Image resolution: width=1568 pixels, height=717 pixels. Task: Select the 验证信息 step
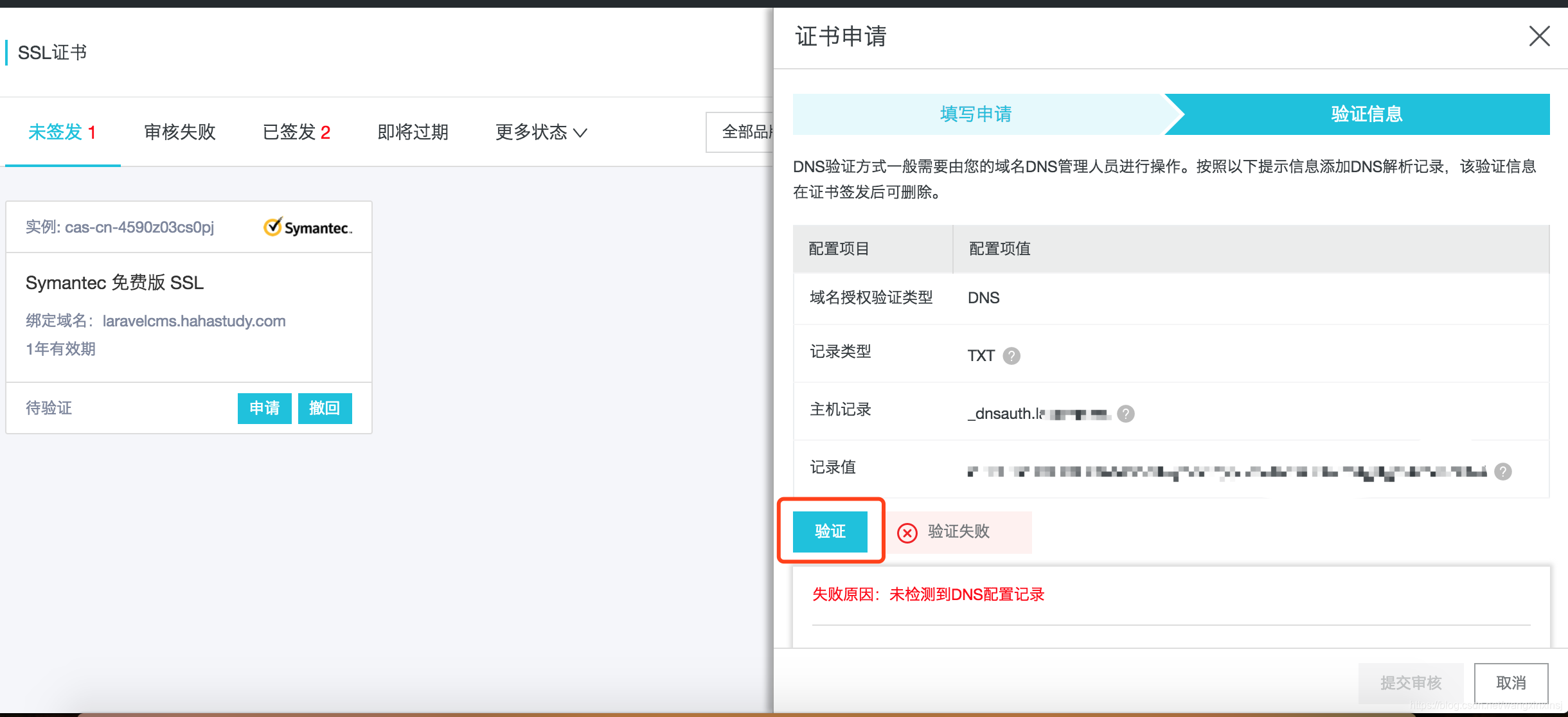coord(1366,114)
